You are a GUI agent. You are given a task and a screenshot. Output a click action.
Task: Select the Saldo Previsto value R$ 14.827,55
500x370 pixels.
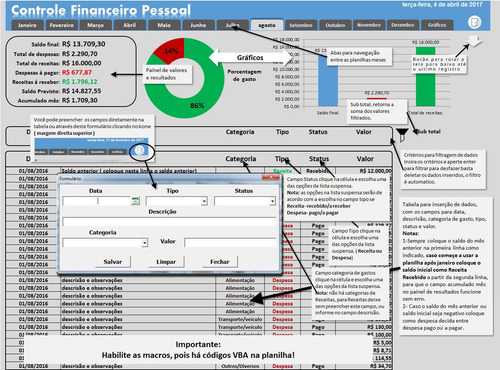click(x=82, y=91)
